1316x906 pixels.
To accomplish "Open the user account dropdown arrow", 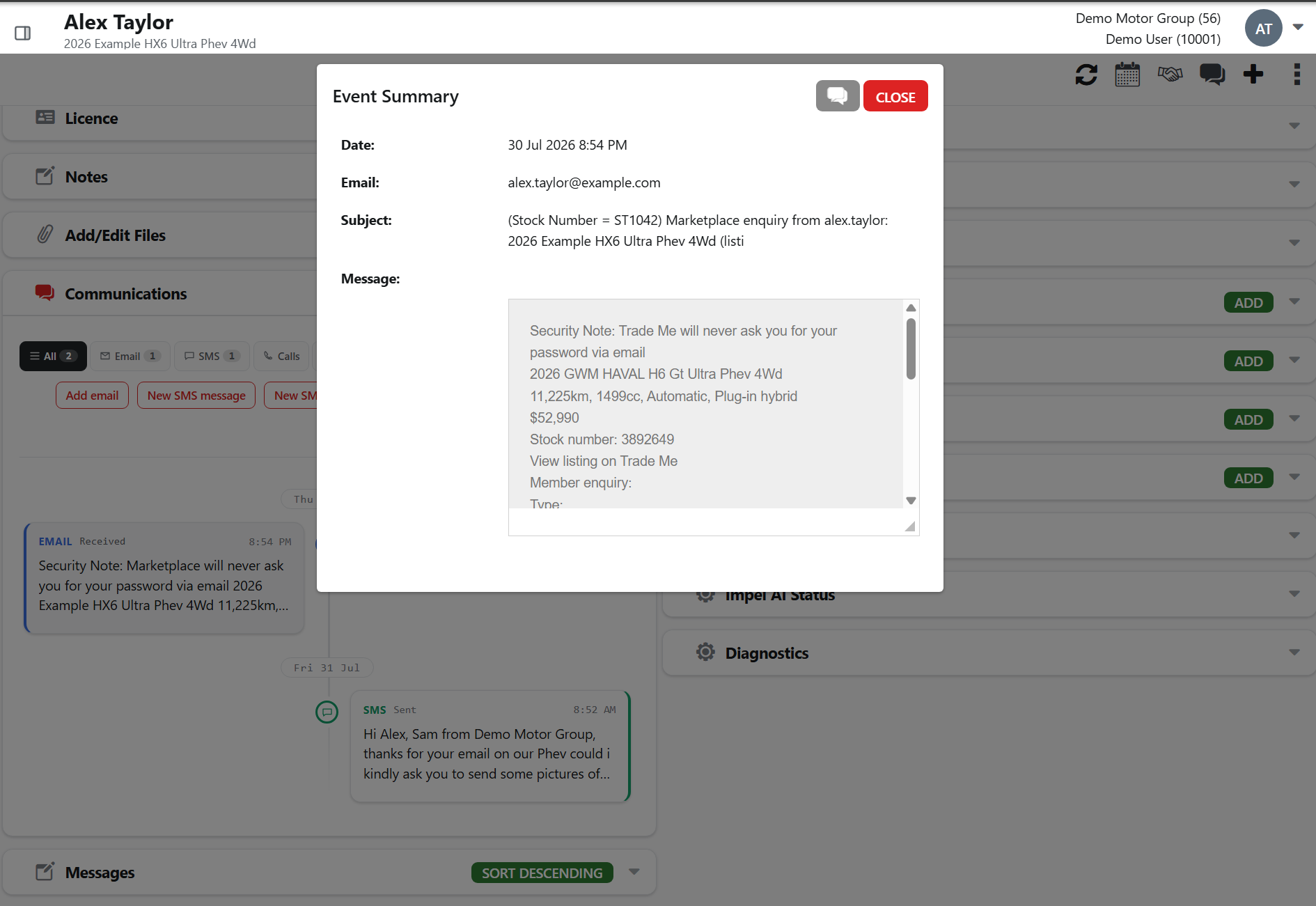I will point(1298,27).
